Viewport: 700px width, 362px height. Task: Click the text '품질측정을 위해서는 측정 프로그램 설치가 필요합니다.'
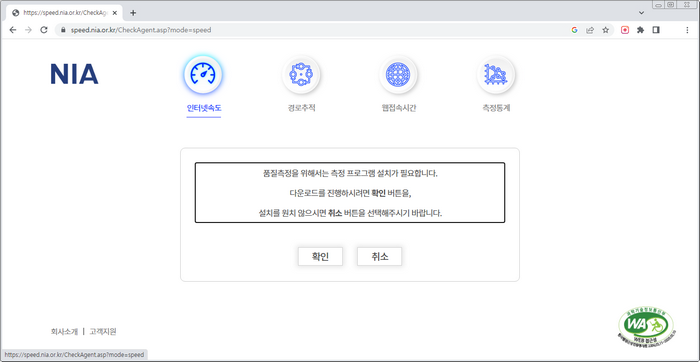click(x=350, y=173)
